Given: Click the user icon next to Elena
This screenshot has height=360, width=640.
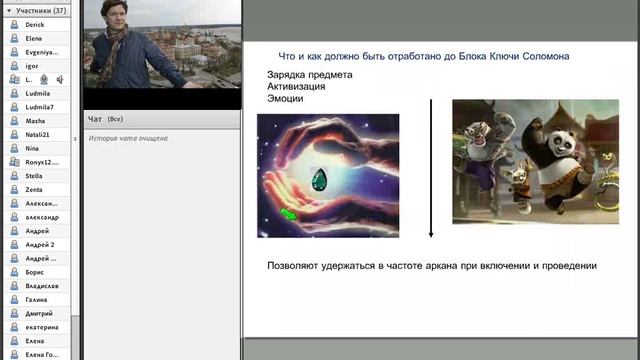Looking at the screenshot, I should pos(14,38).
